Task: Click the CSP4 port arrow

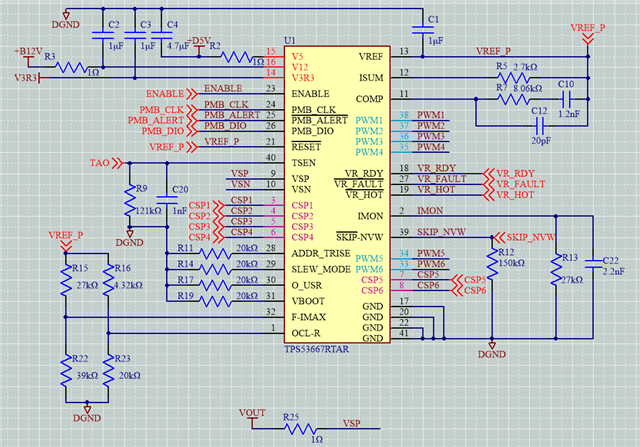Action: click(x=218, y=237)
